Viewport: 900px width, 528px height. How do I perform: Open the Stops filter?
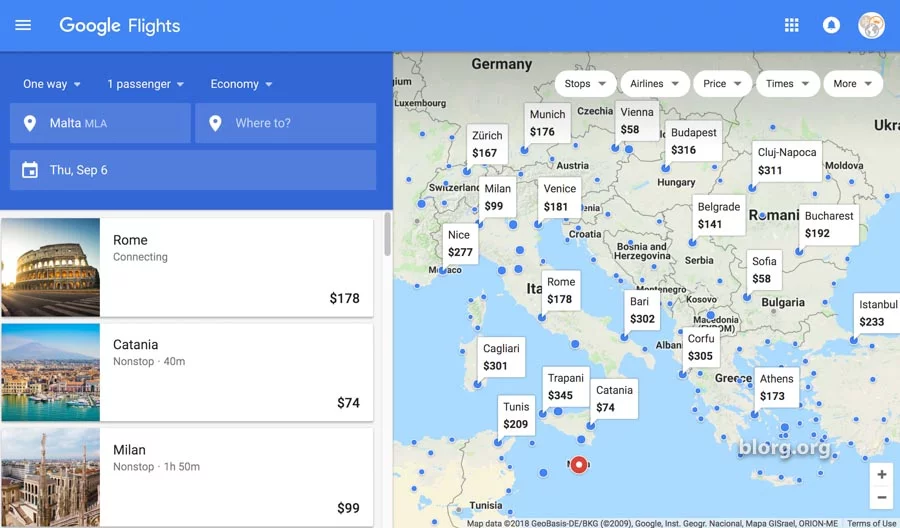click(585, 84)
